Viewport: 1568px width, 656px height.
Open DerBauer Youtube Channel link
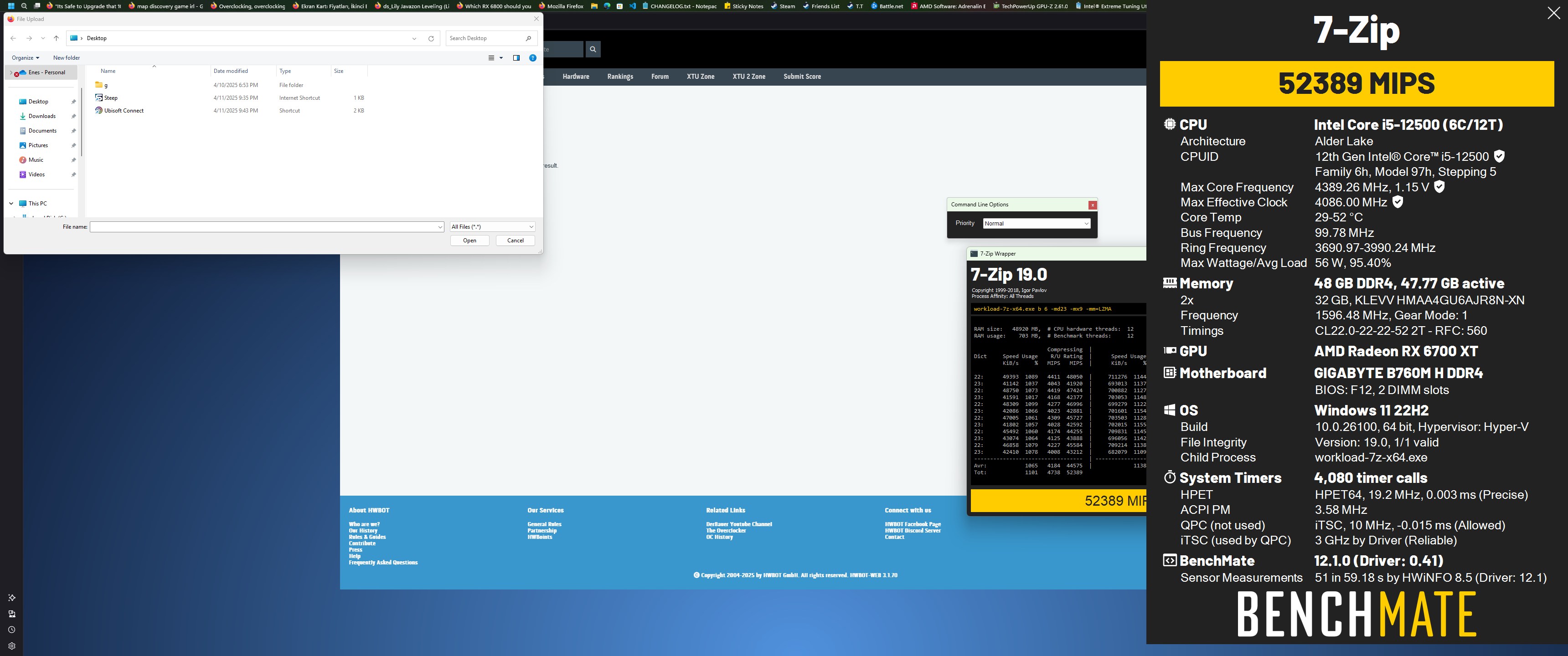[739, 524]
